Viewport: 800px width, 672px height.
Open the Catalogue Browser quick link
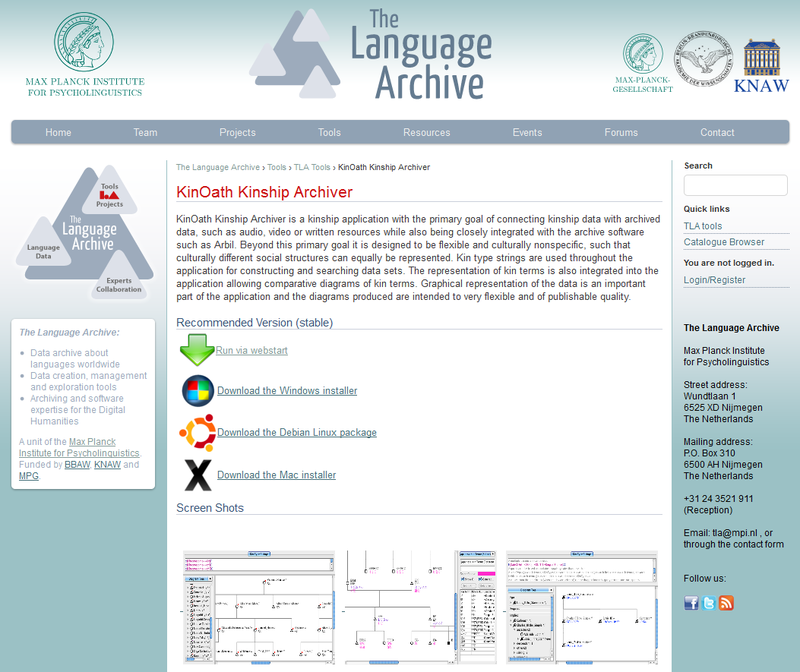(x=724, y=242)
